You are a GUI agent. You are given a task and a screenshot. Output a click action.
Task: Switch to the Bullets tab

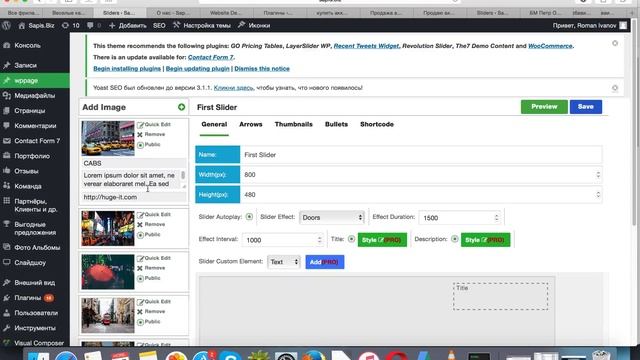pyautogui.click(x=336, y=124)
